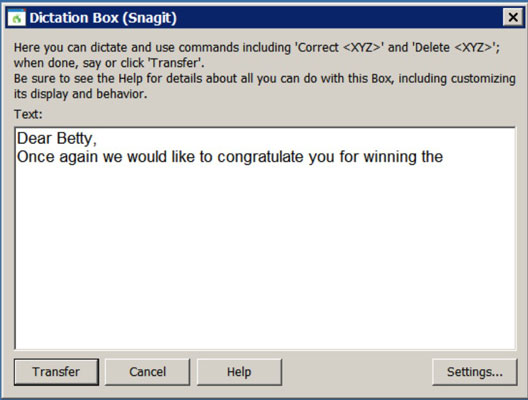Screen dimensions: 528x400
Task: Click the word "Once" in the text
Action: click(x=36, y=157)
